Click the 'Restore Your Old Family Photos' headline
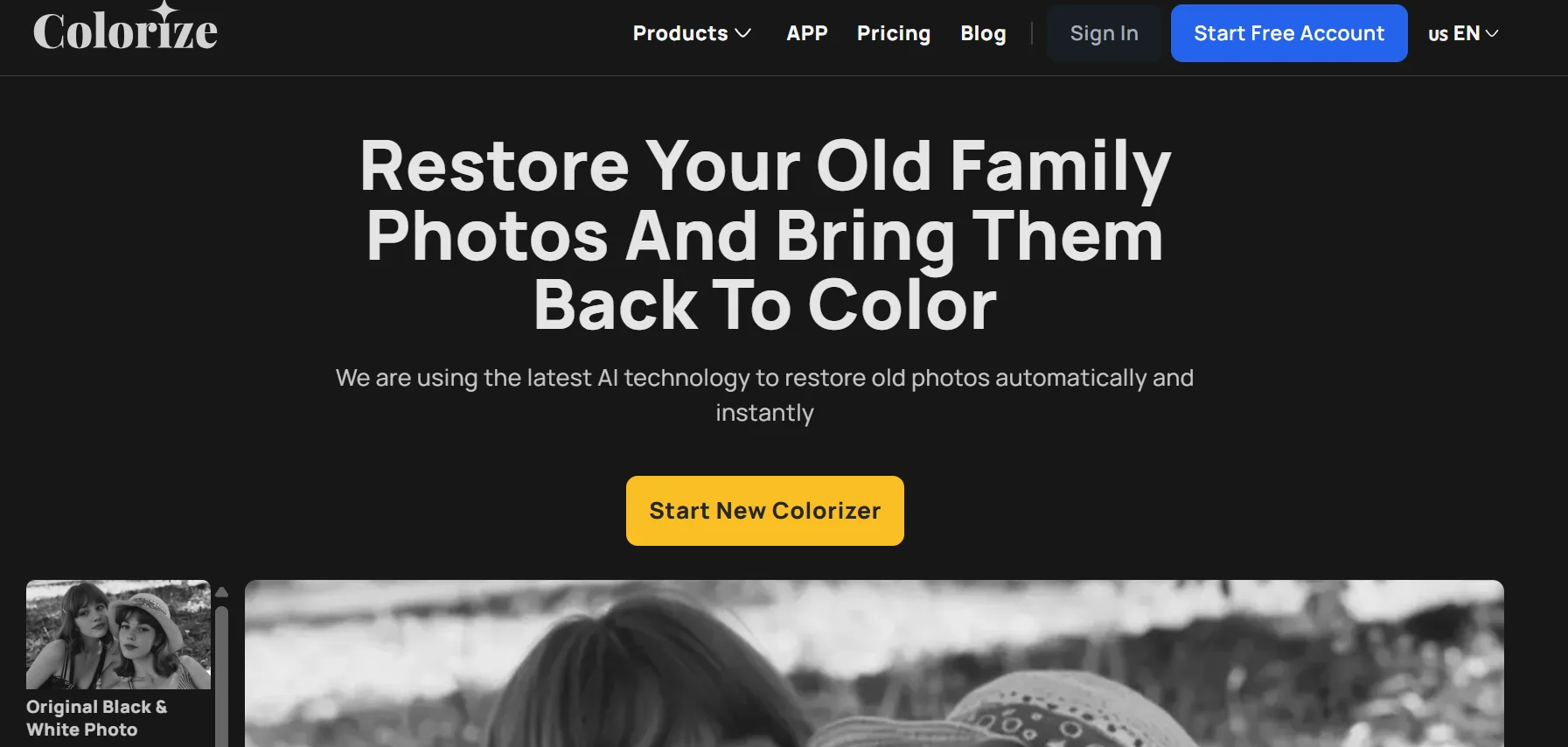The width and height of the screenshot is (1568, 747). [764, 234]
